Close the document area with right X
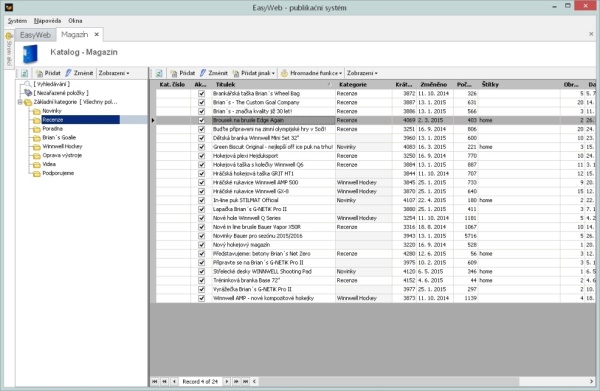This screenshot has width=600, height=391. 591,34
